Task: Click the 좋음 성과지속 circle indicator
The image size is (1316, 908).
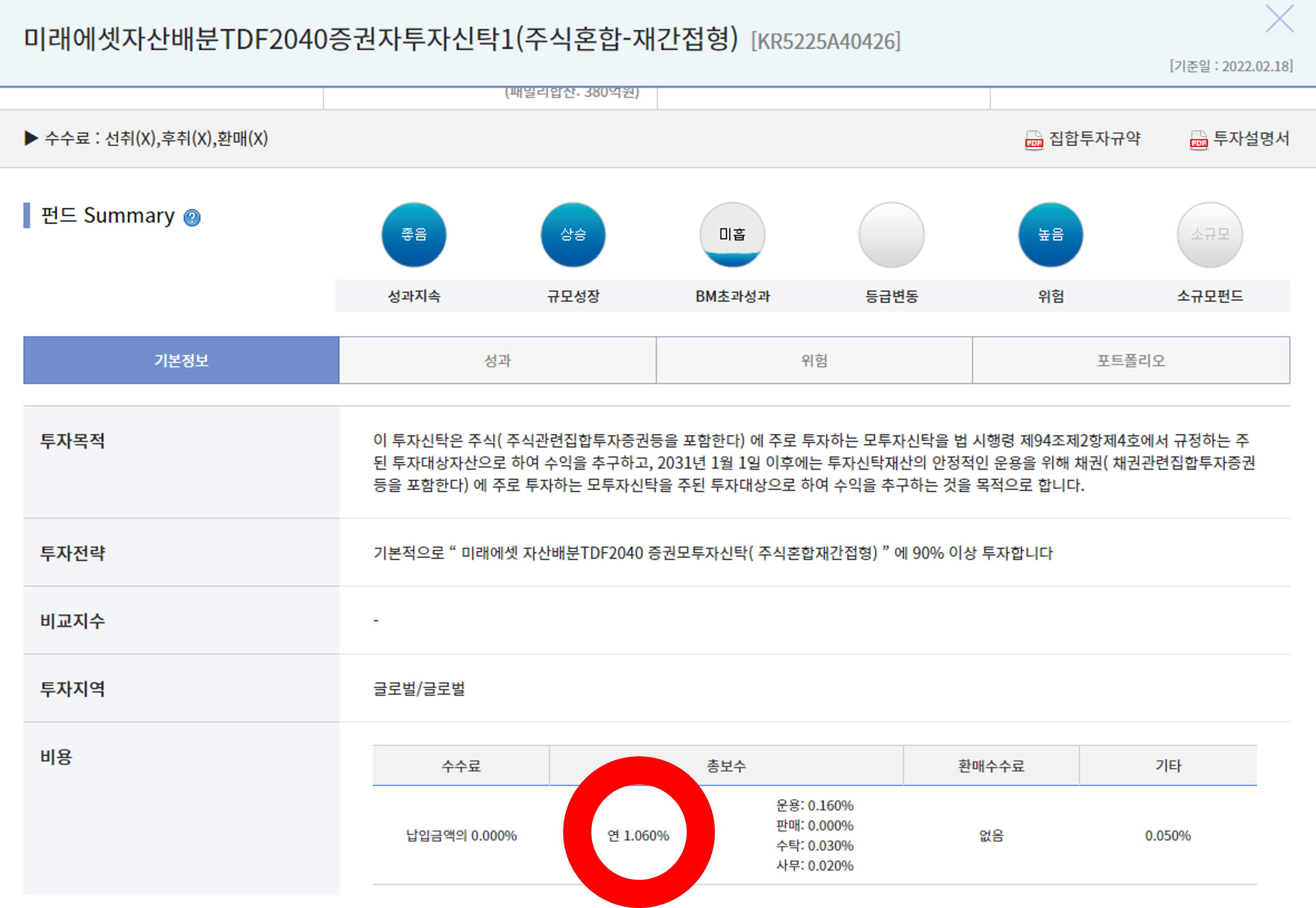Action: pos(414,234)
